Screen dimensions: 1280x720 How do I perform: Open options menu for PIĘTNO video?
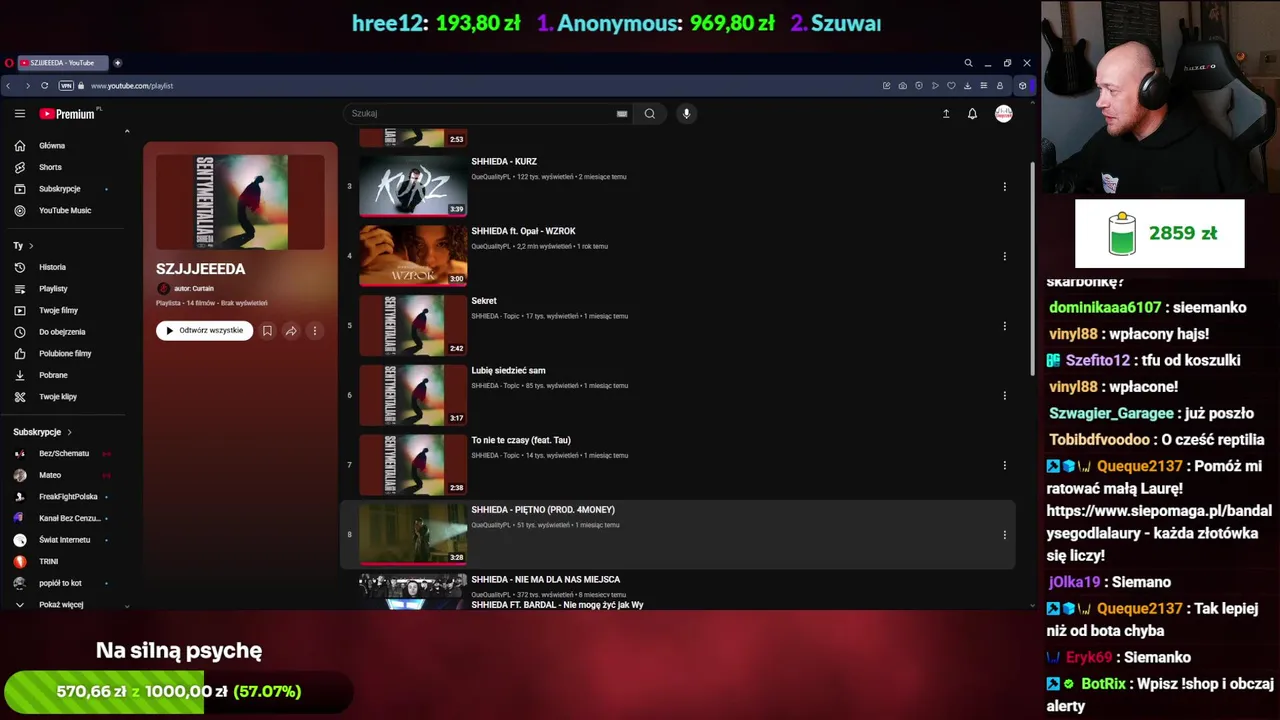point(1004,535)
